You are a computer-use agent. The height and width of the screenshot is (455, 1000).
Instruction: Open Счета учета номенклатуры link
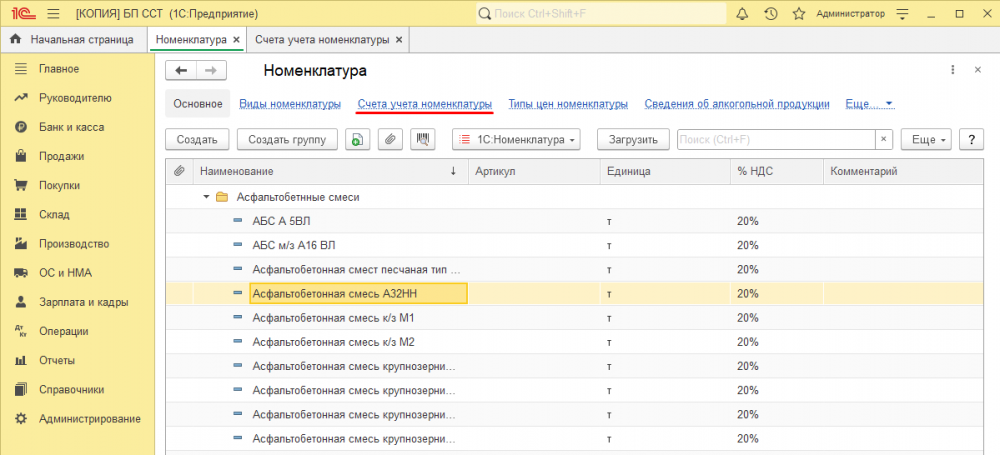coord(425,103)
